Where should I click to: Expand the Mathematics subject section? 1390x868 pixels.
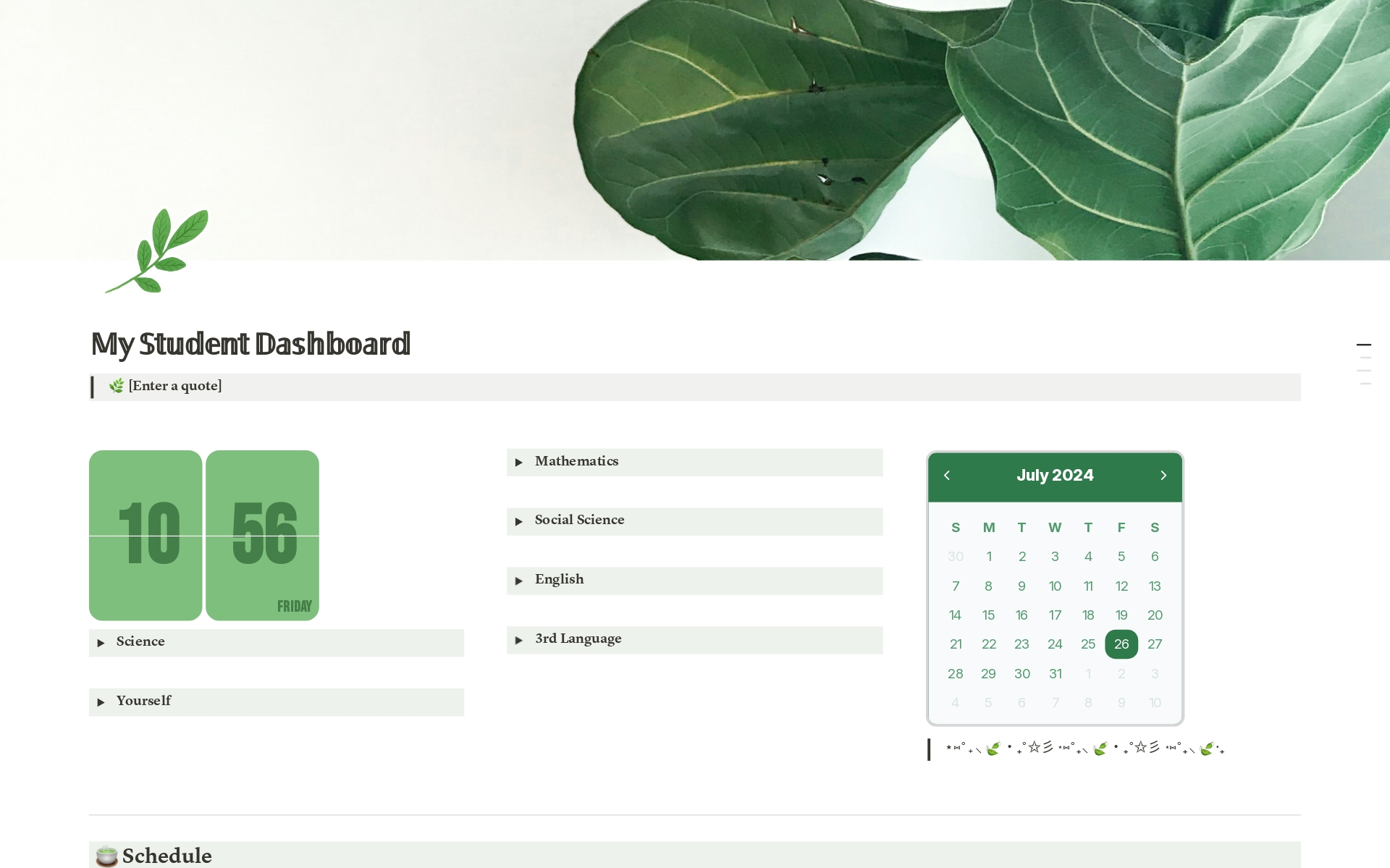[x=519, y=461]
